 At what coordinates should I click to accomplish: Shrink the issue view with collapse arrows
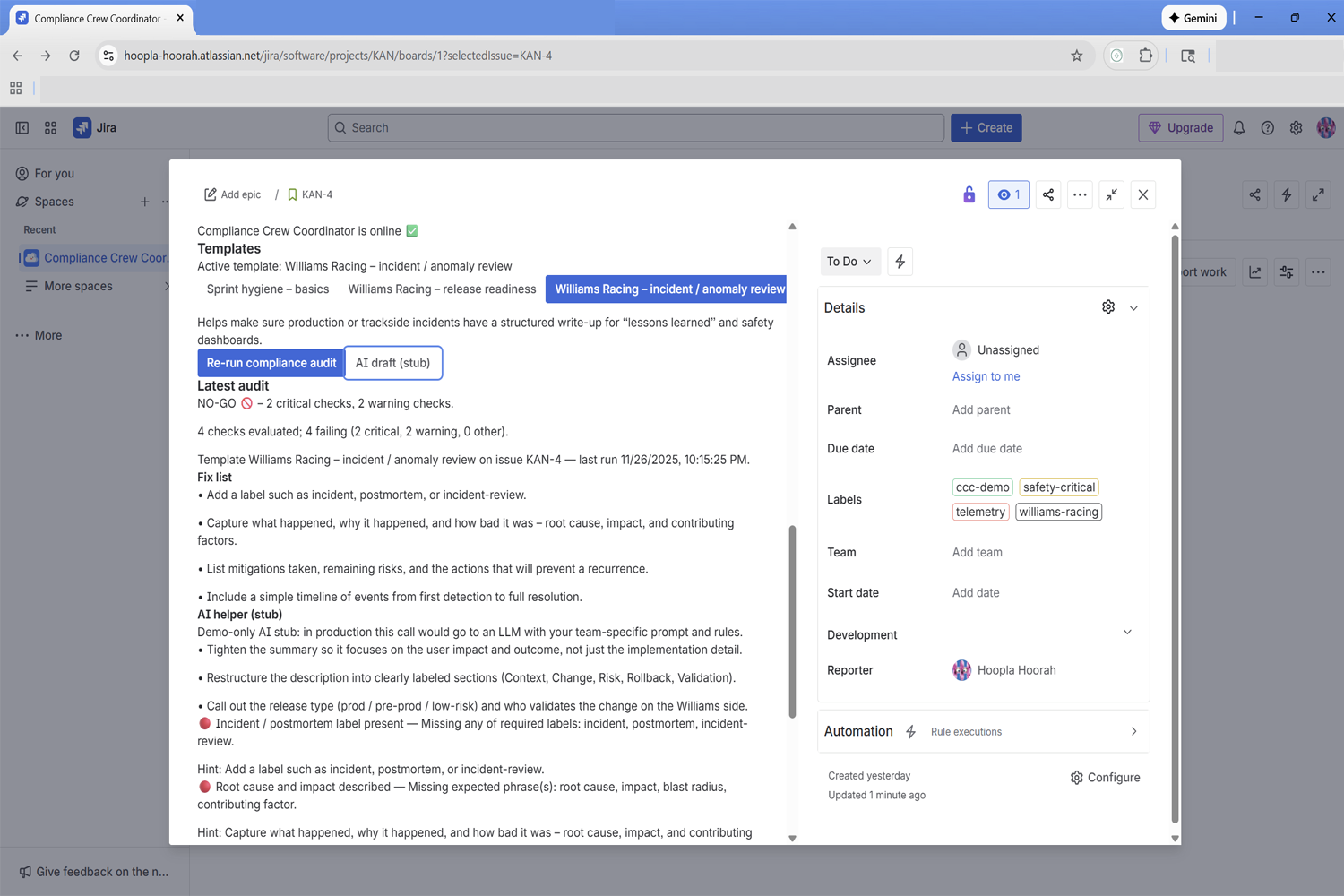[x=1112, y=194]
